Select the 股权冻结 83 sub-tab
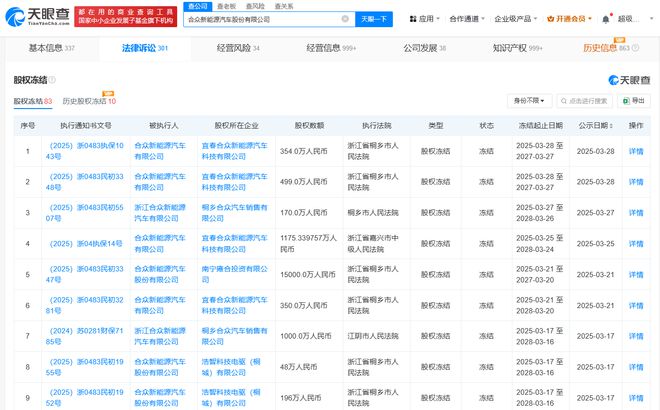Image resolution: width=660 pixels, height=410 pixels. tap(33, 101)
